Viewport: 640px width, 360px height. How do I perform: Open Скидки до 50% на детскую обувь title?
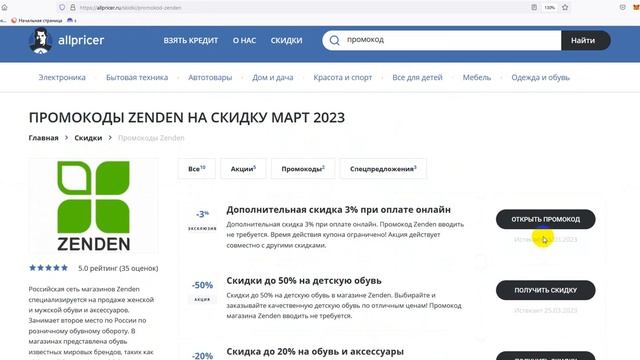[304, 281]
